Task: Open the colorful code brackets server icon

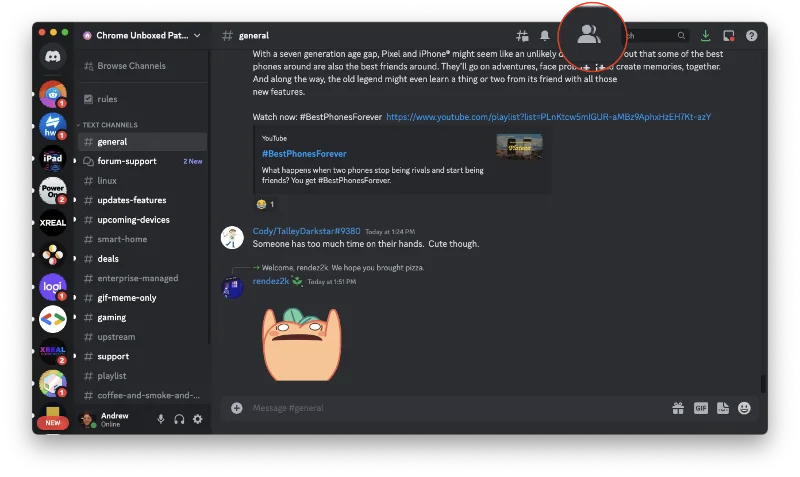Action: click(53, 319)
